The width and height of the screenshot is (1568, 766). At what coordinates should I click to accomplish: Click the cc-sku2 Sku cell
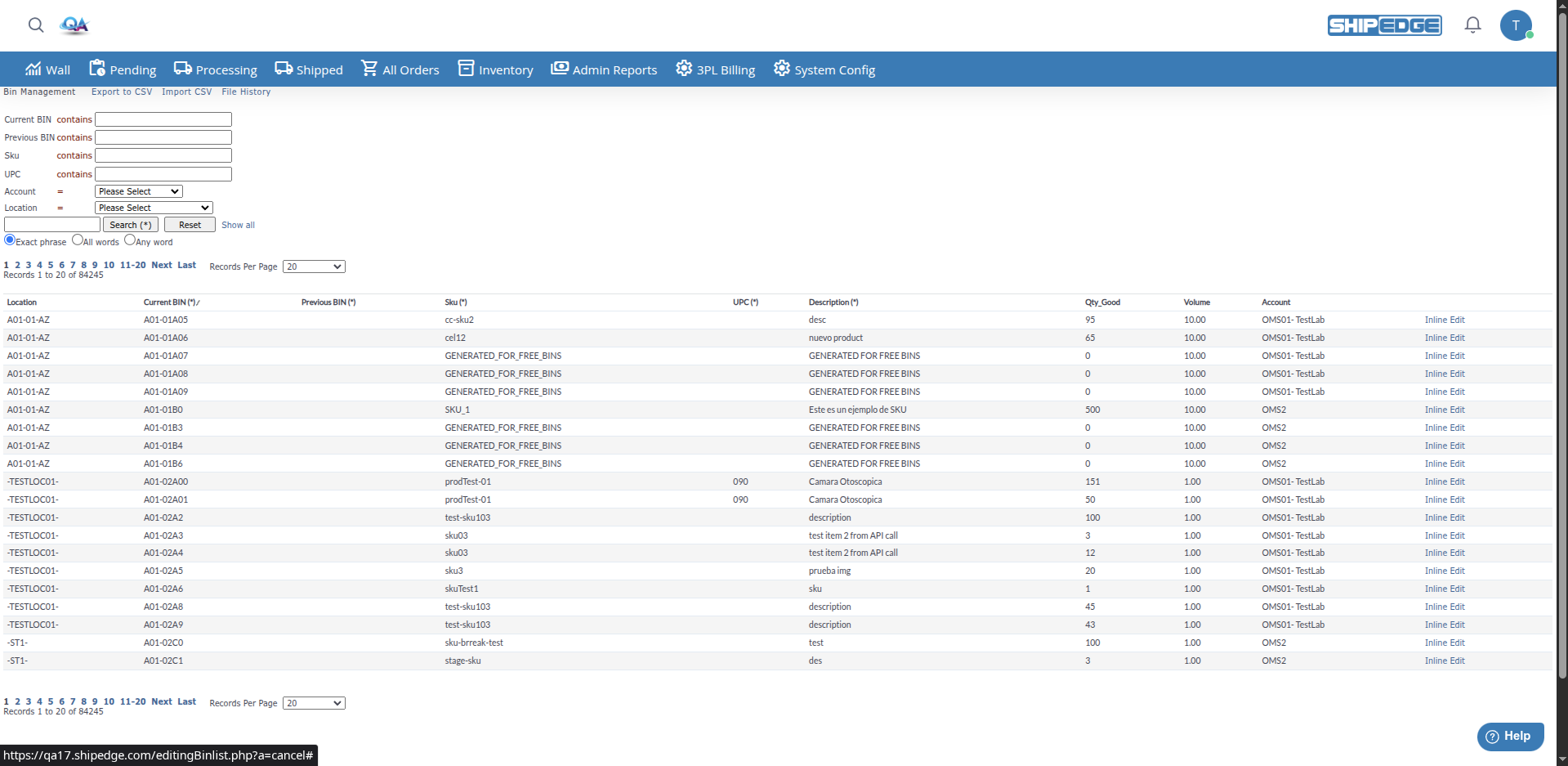(x=459, y=320)
